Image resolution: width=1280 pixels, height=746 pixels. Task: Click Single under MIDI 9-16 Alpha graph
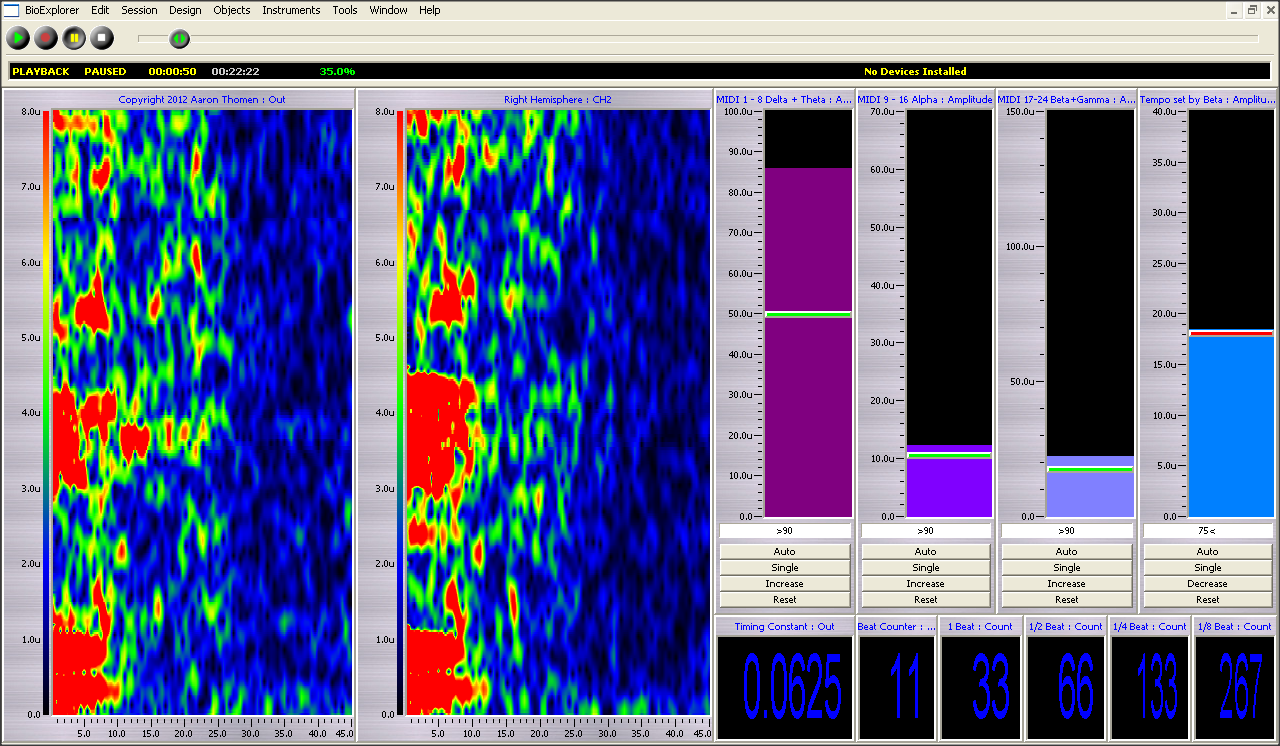(926, 567)
